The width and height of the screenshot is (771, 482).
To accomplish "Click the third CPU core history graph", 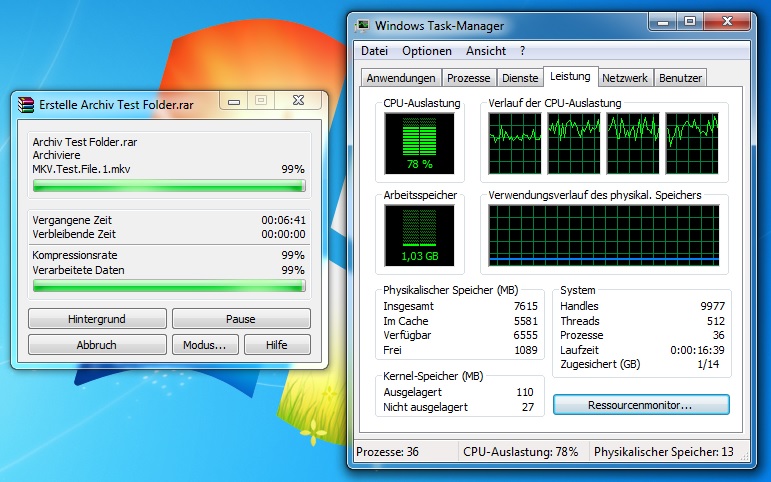I will [x=633, y=143].
